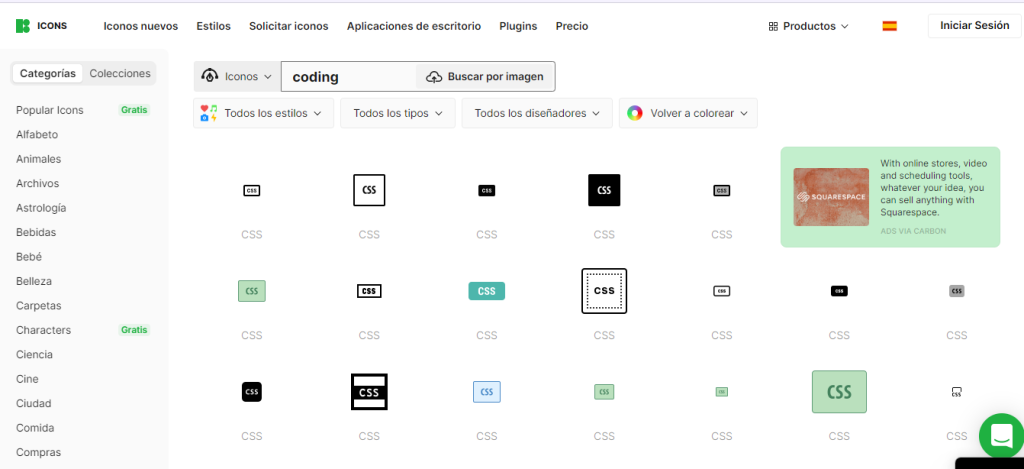Open the Archivos category
This screenshot has width=1024, height=469.
pyautogui.click(x=37, y=184)
